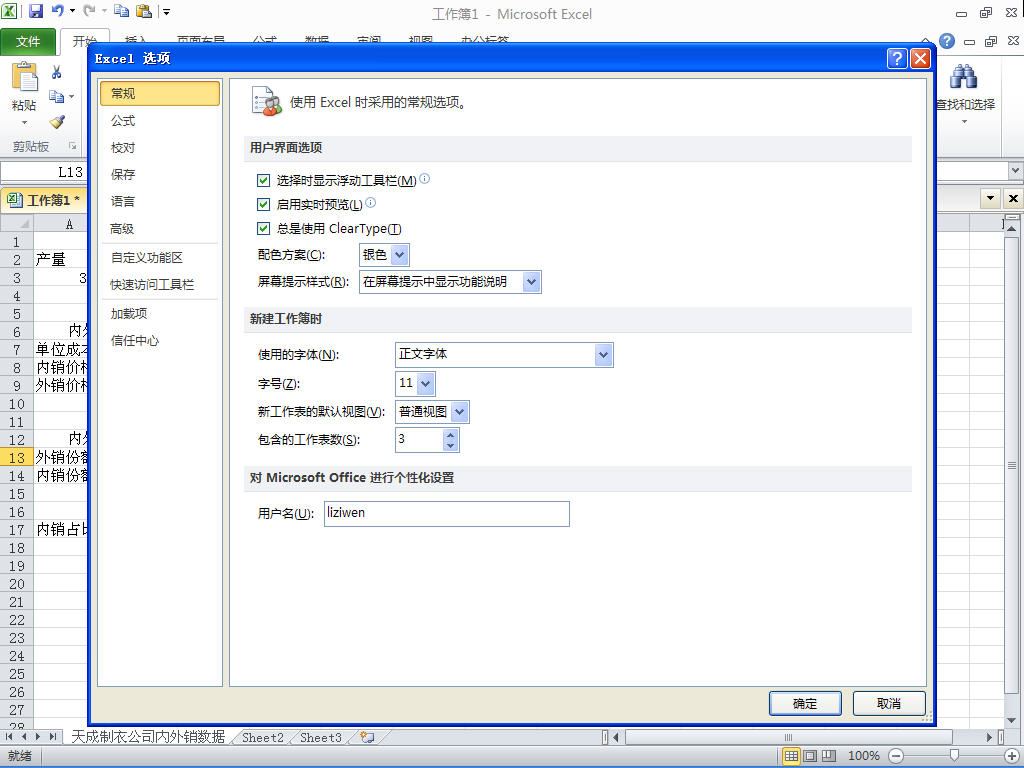
Task: Click the vertical scrollbar down arrow
Action: (1012, 720)
